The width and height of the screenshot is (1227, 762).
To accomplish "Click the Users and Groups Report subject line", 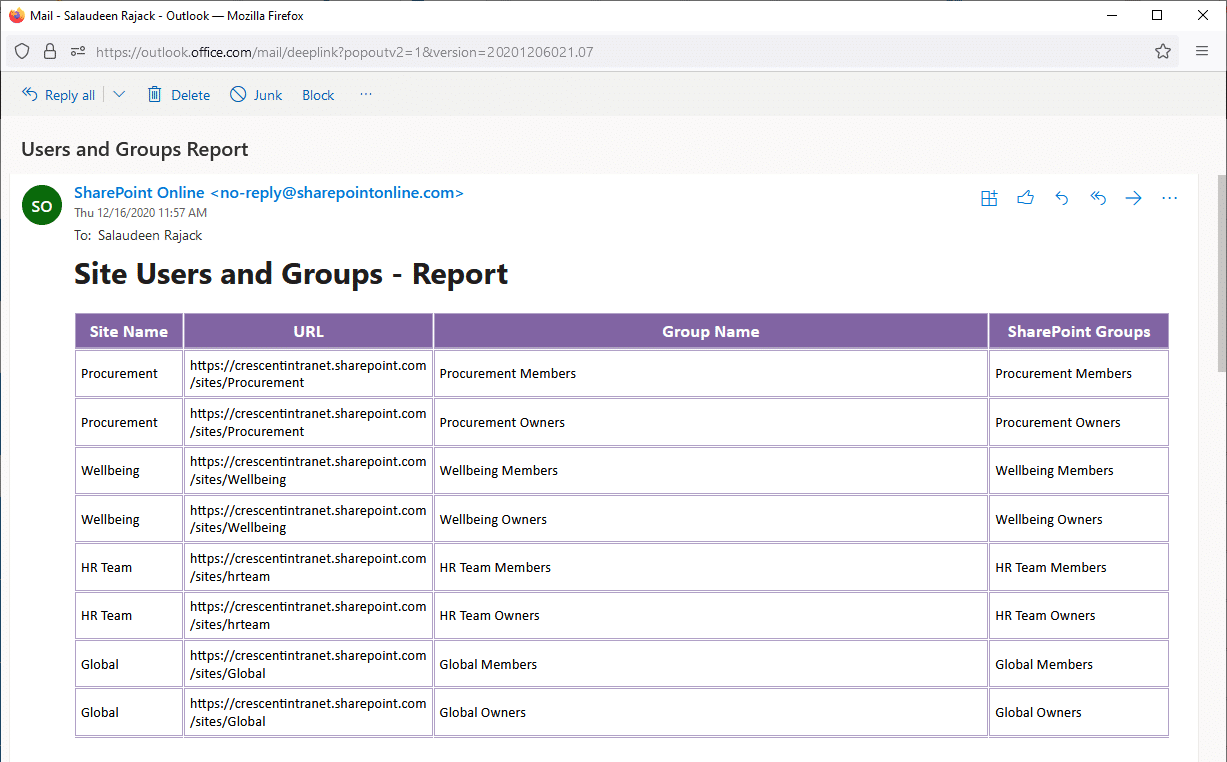I will (x=135, y=150).
